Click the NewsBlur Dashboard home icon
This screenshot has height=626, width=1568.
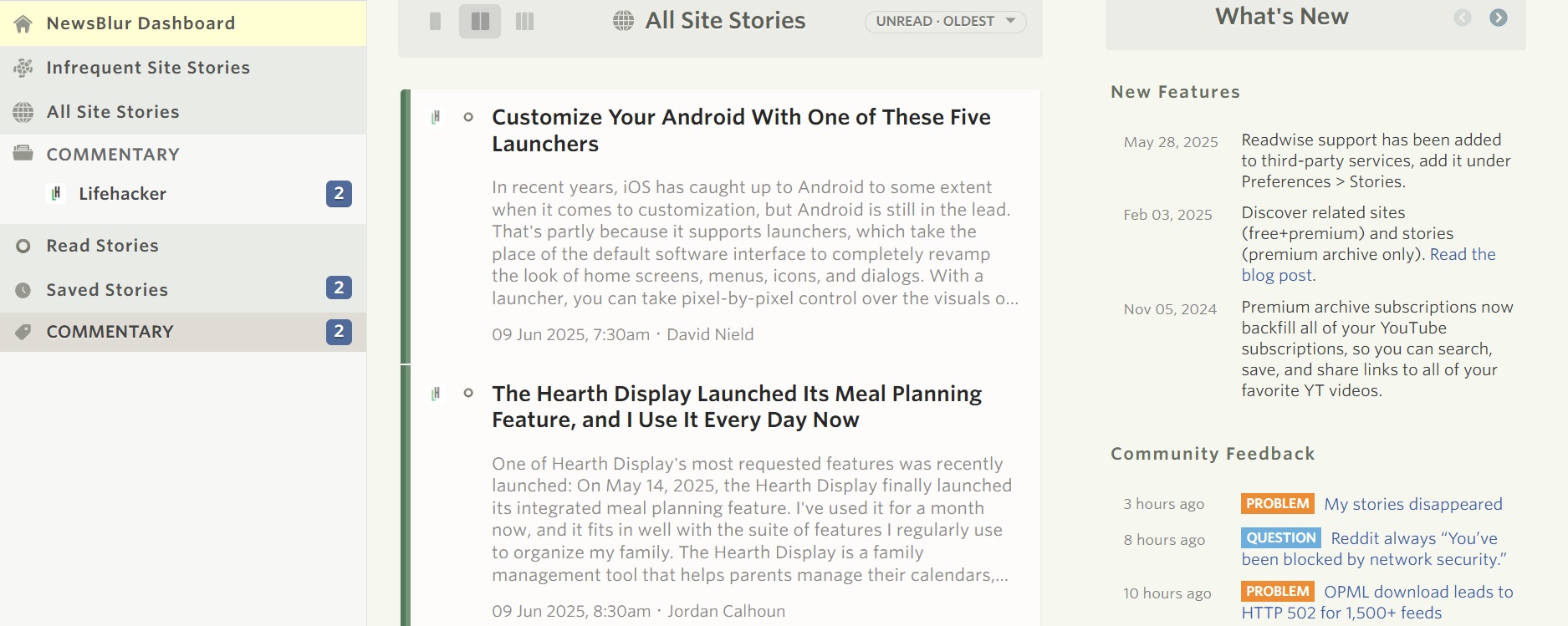click(x=23, y=23)
